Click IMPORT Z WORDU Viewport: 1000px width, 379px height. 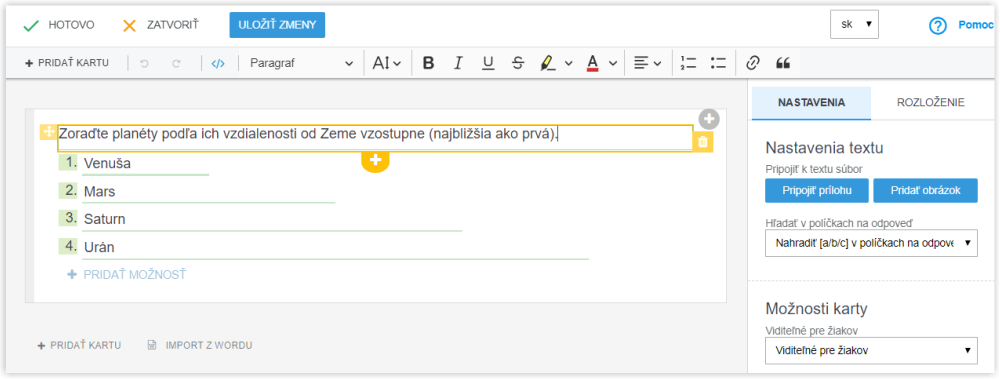[x=200, y=345]
